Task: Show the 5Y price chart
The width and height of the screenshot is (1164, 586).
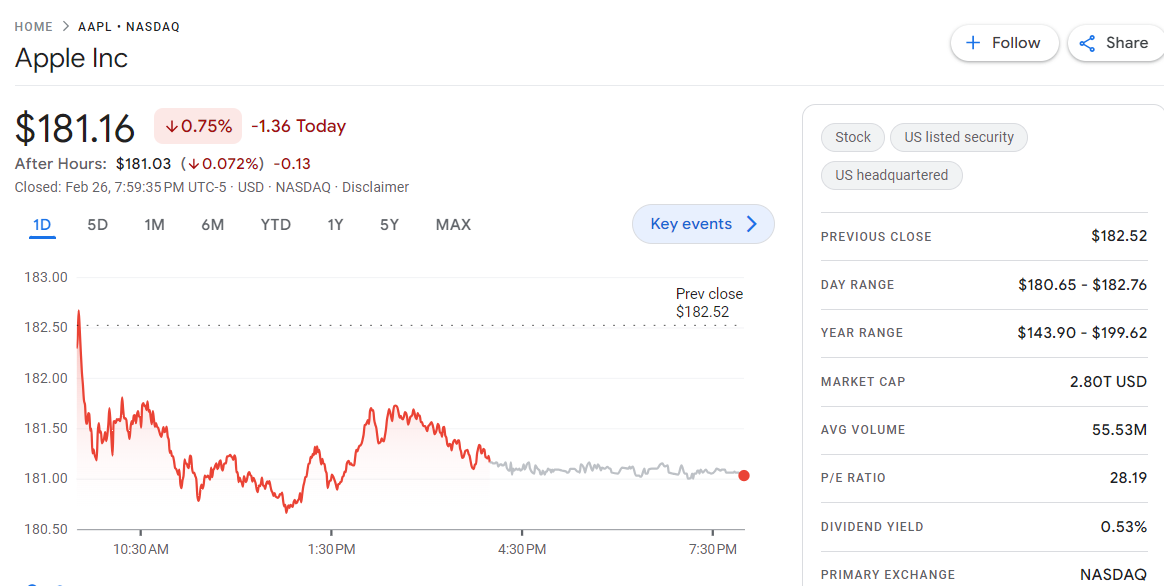Action: [389, 224]
